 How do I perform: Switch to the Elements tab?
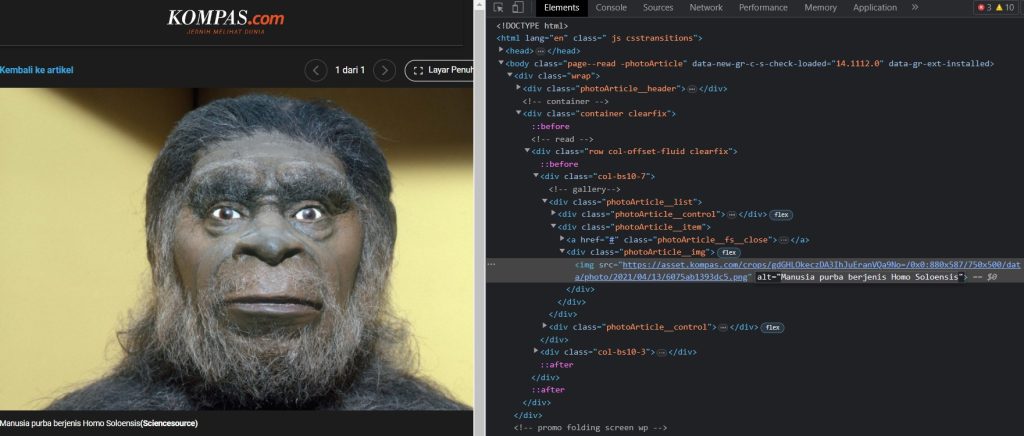point(562,8)
